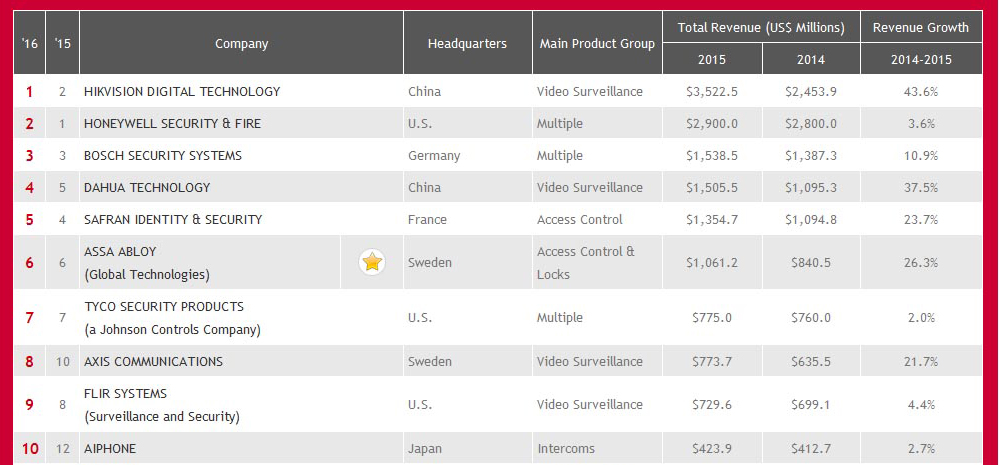Select the Company column header
Viewport: 999px width, 465px height.
(x=241, y=44)
